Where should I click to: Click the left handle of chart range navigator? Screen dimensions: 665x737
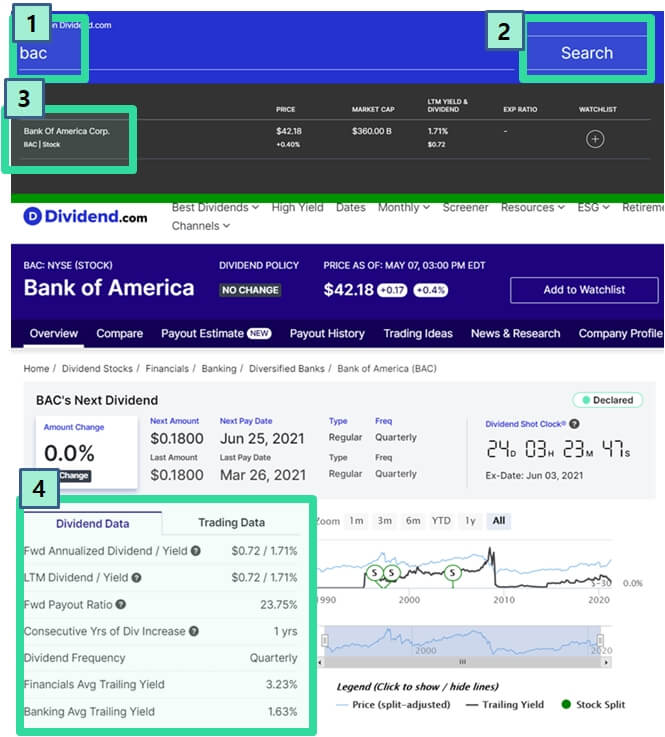click(325, 640)
